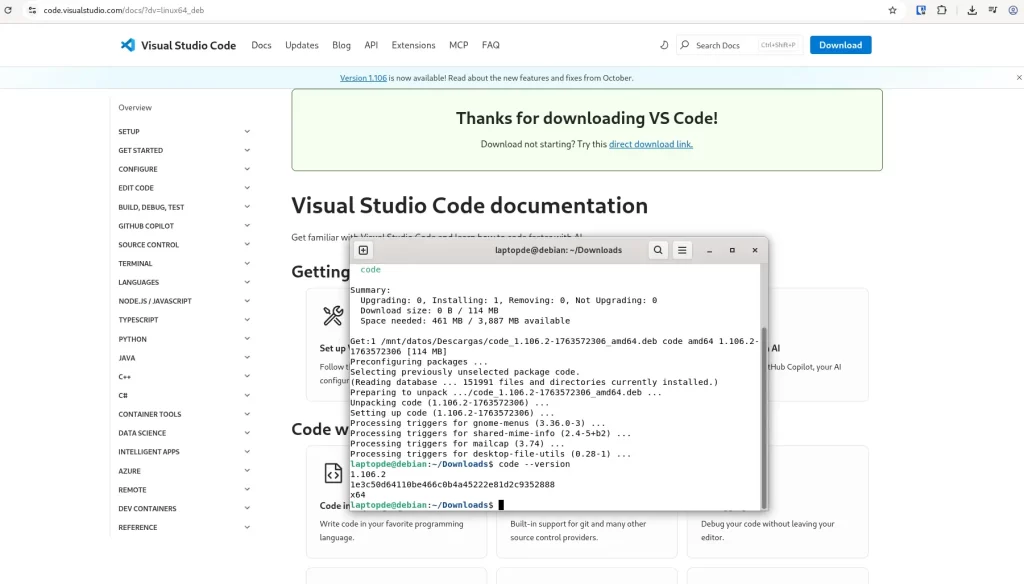This screenshot has width=1024, height=584.
Task: Click the browser address bar URL
Action: [x=123, y=10]
